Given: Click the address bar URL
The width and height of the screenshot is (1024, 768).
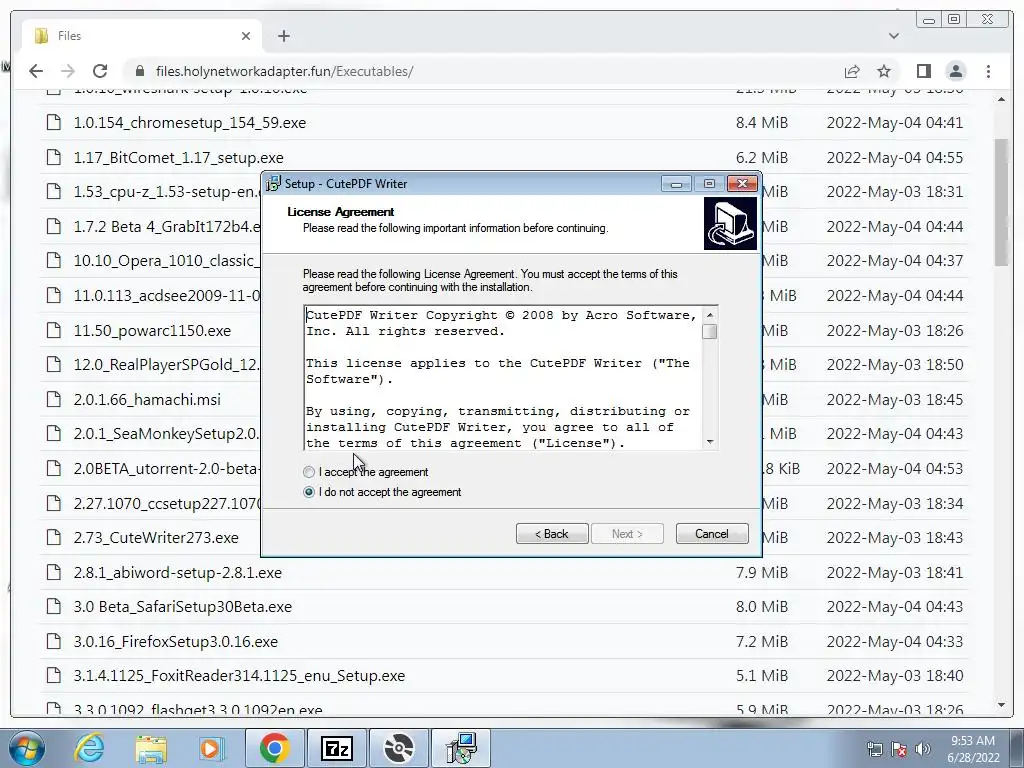Looking at the screenshot, I should (x=284, y=71).
